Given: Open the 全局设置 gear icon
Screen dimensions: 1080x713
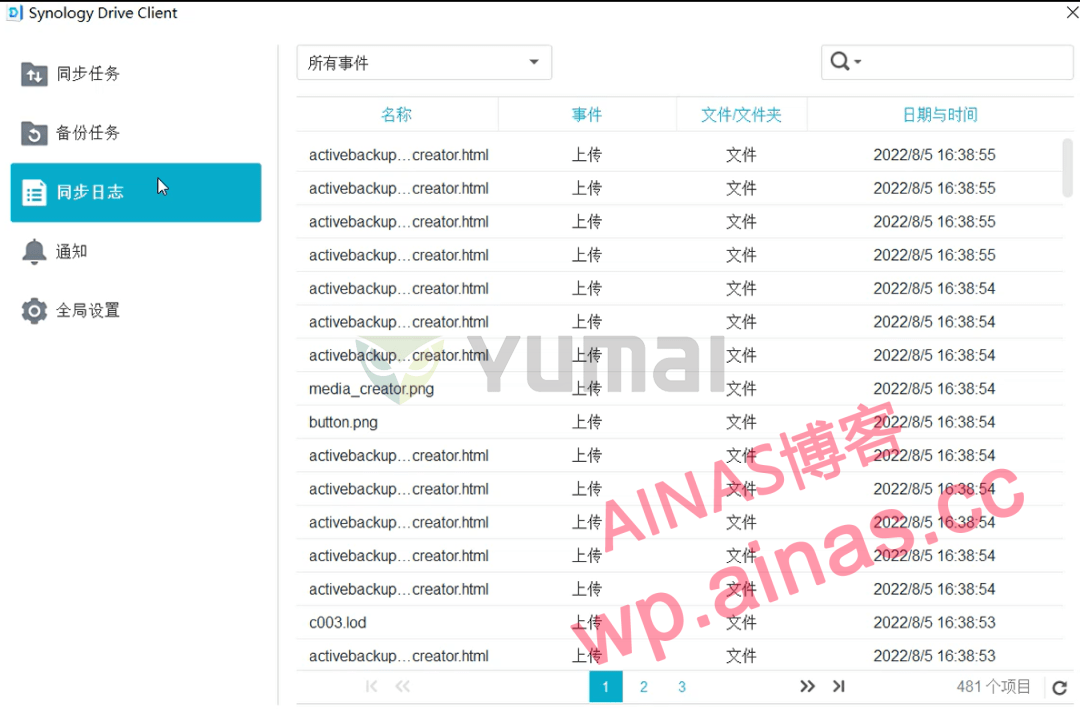Looking at the screenshot, I should 34,311.
